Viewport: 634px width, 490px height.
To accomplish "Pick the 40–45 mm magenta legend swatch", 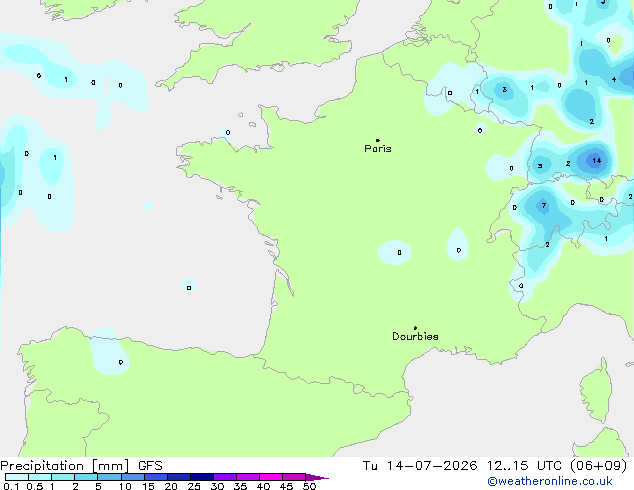I will (271, 477).
